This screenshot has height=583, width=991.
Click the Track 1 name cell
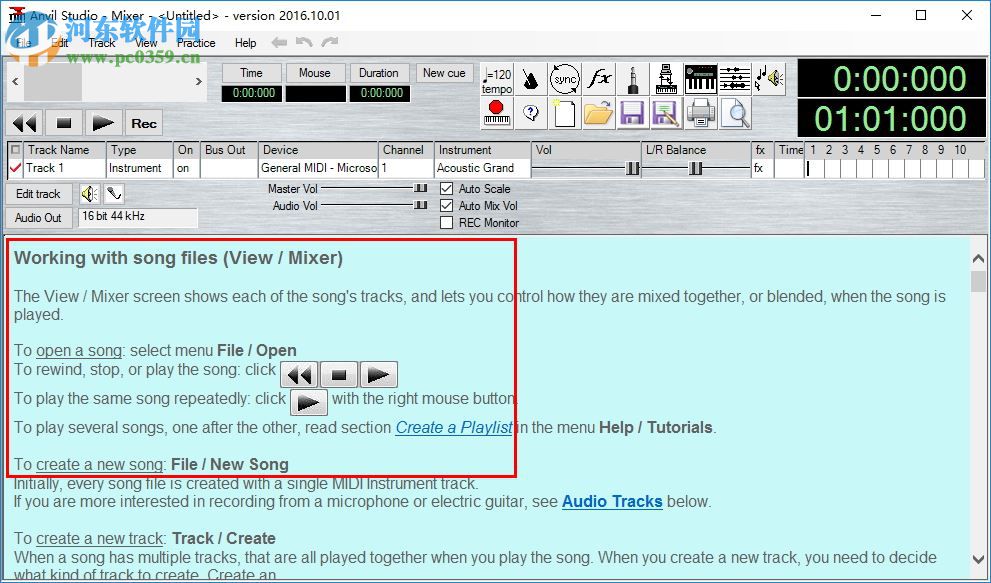coord(64,168)
